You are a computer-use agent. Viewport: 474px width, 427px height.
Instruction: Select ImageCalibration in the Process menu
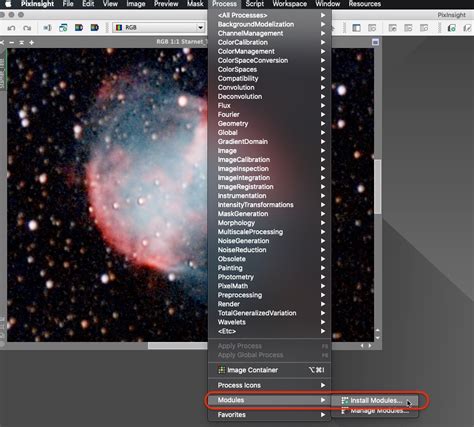pyautogui.click(x=269, y=160)
